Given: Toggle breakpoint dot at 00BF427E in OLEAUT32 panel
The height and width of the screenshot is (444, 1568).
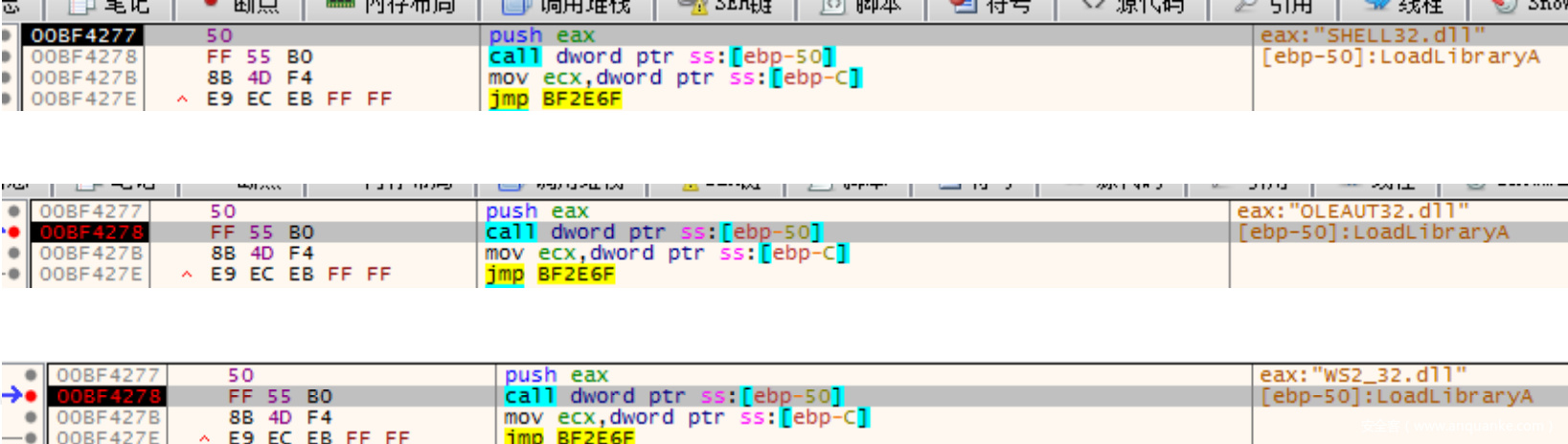Looking at the screenshot, I should point(13,275).
